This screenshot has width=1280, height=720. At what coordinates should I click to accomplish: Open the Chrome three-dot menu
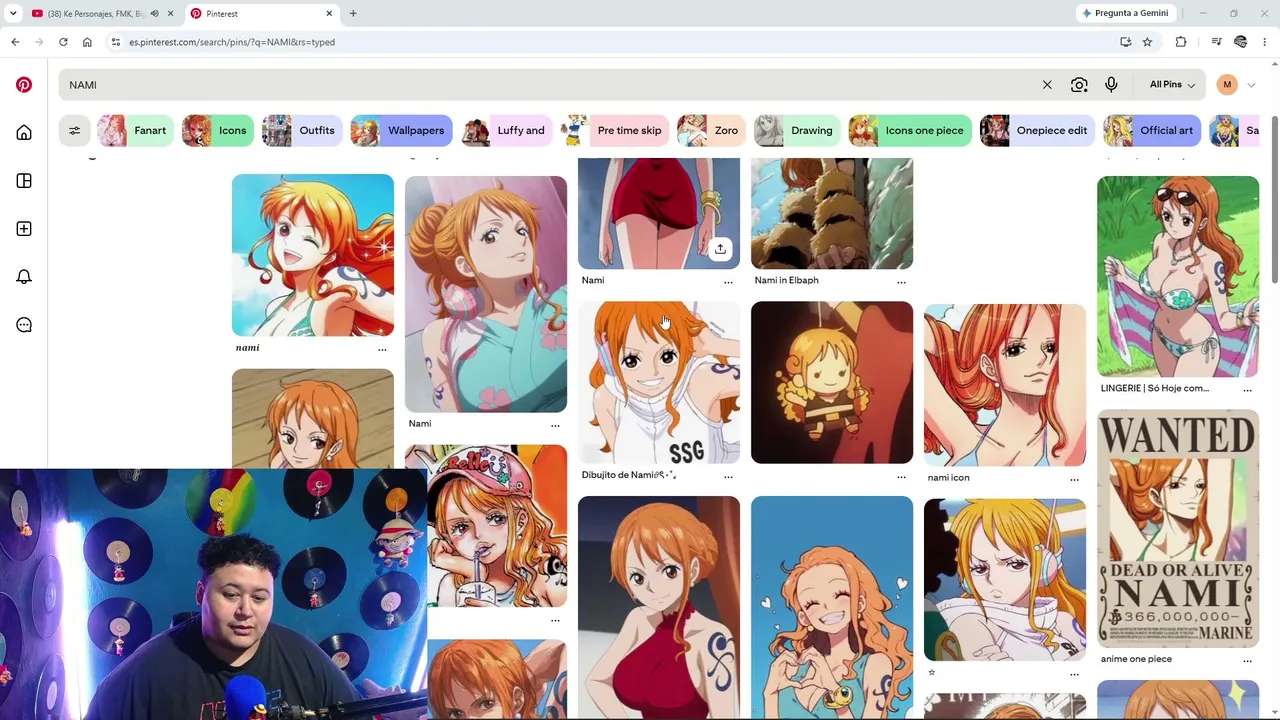(x=1265, y=42)
